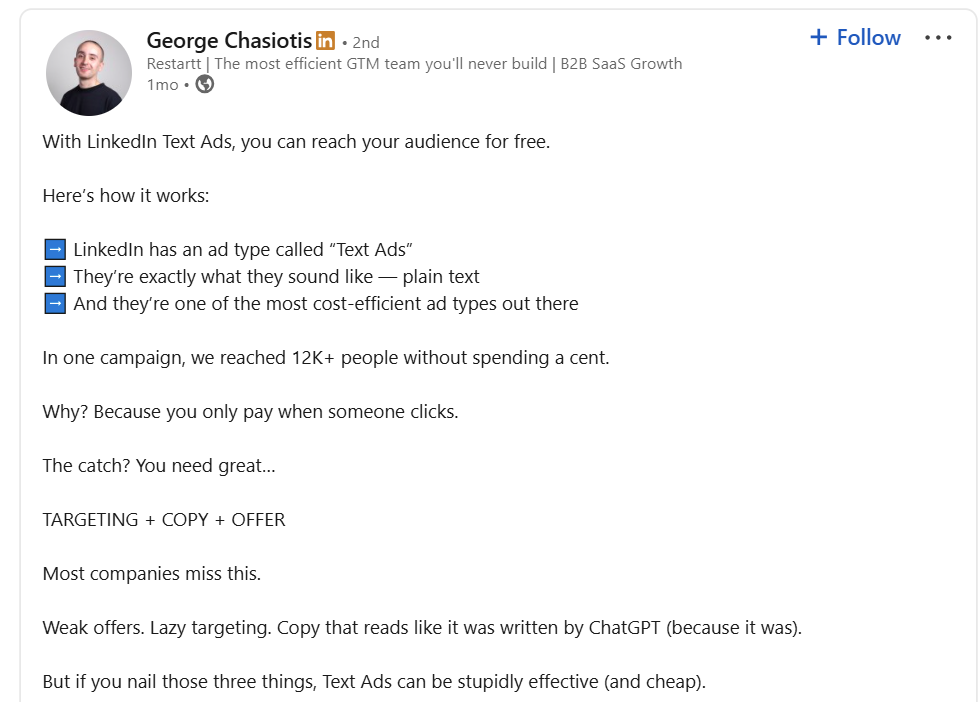Follow George Chasiotis
This screenshot has height=702, width=978.
(855, 37)
